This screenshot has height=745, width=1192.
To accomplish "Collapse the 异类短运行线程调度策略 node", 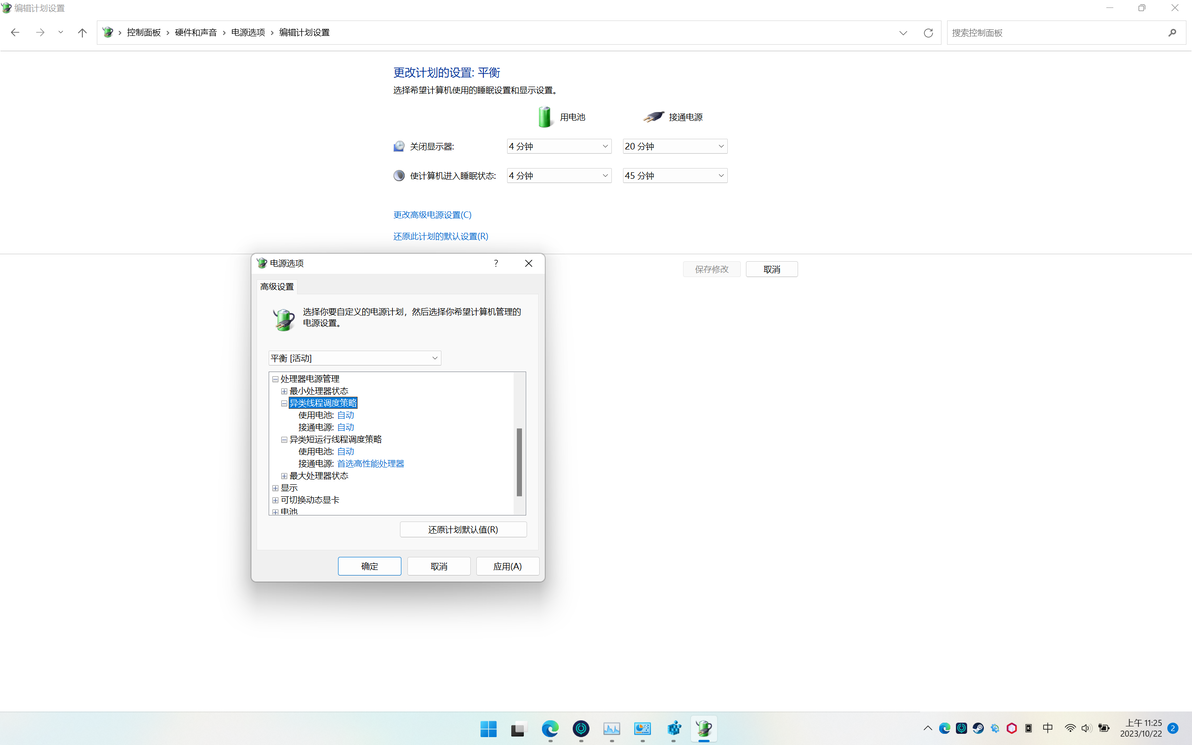I will tap(284, 439).
